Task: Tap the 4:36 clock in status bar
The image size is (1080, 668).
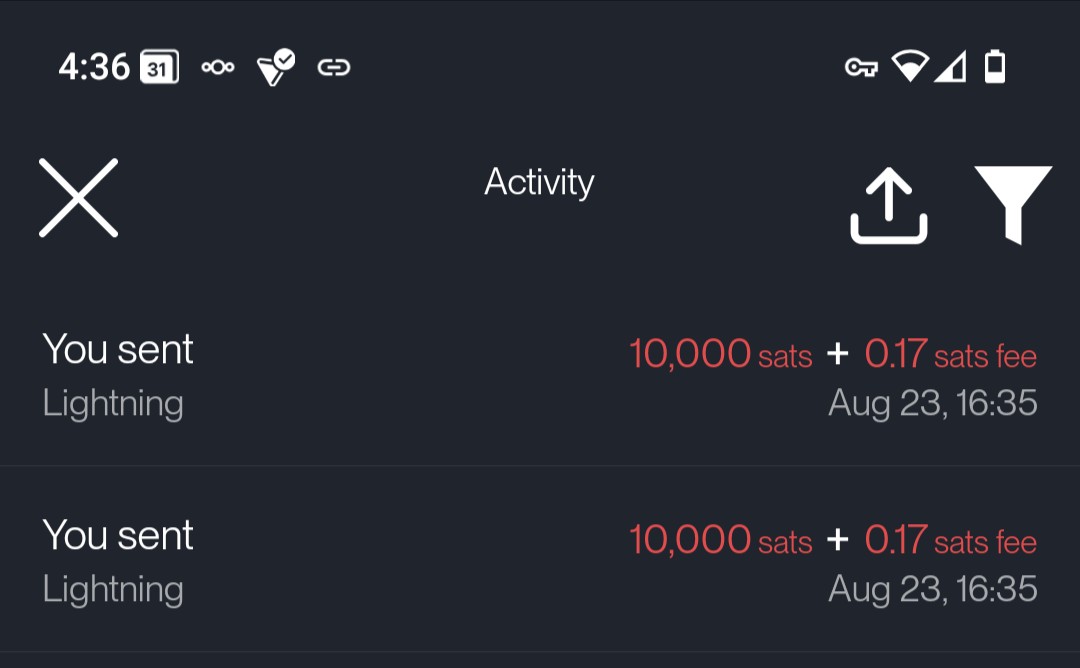Action: click(x=94, y=68)
